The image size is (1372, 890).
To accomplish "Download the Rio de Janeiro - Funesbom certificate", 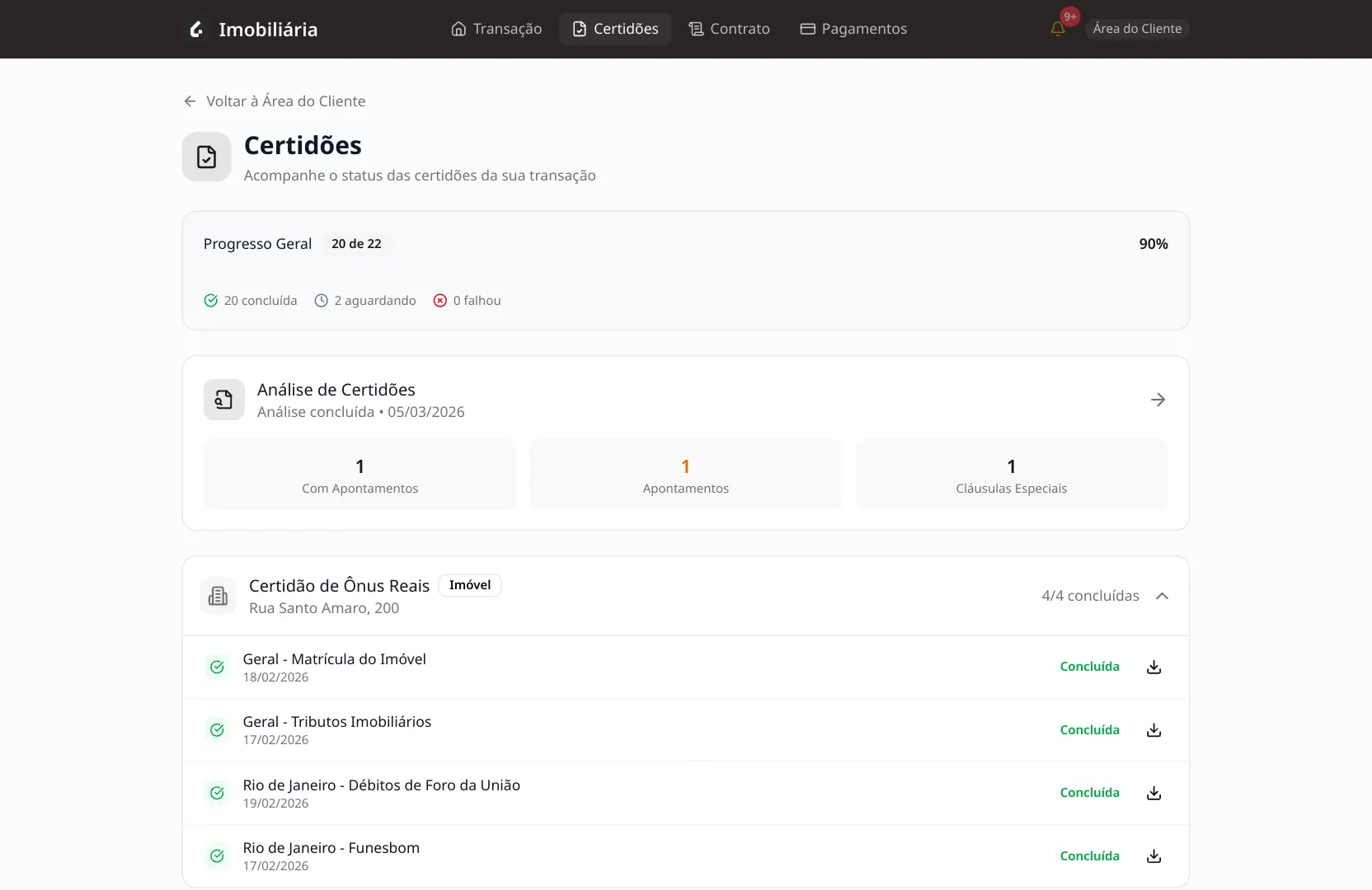I will click(x=1154, y=855).
